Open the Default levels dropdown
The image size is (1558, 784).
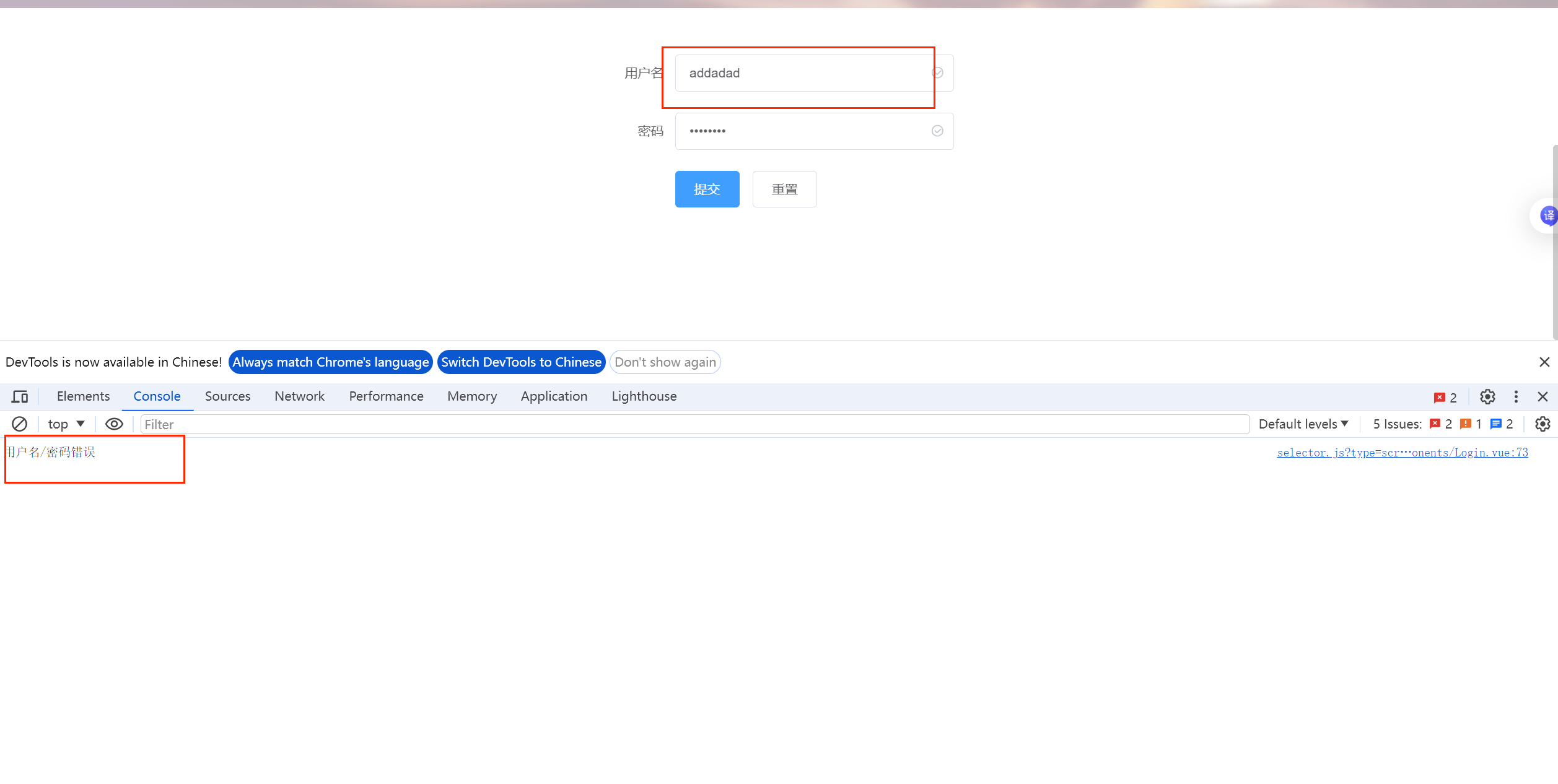(1303, 424)
